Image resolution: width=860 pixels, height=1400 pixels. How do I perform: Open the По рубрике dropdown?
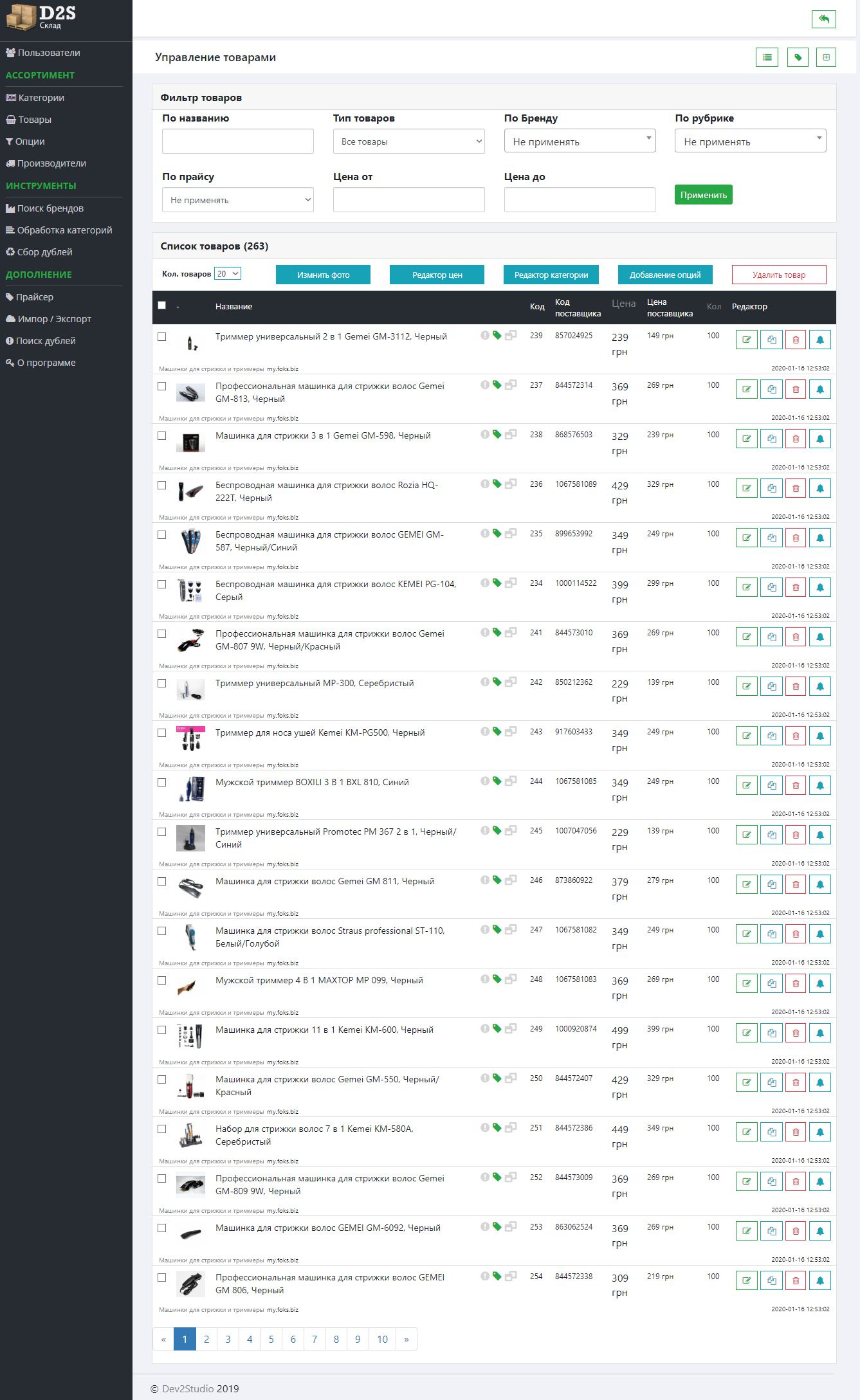tap(750, 141)
